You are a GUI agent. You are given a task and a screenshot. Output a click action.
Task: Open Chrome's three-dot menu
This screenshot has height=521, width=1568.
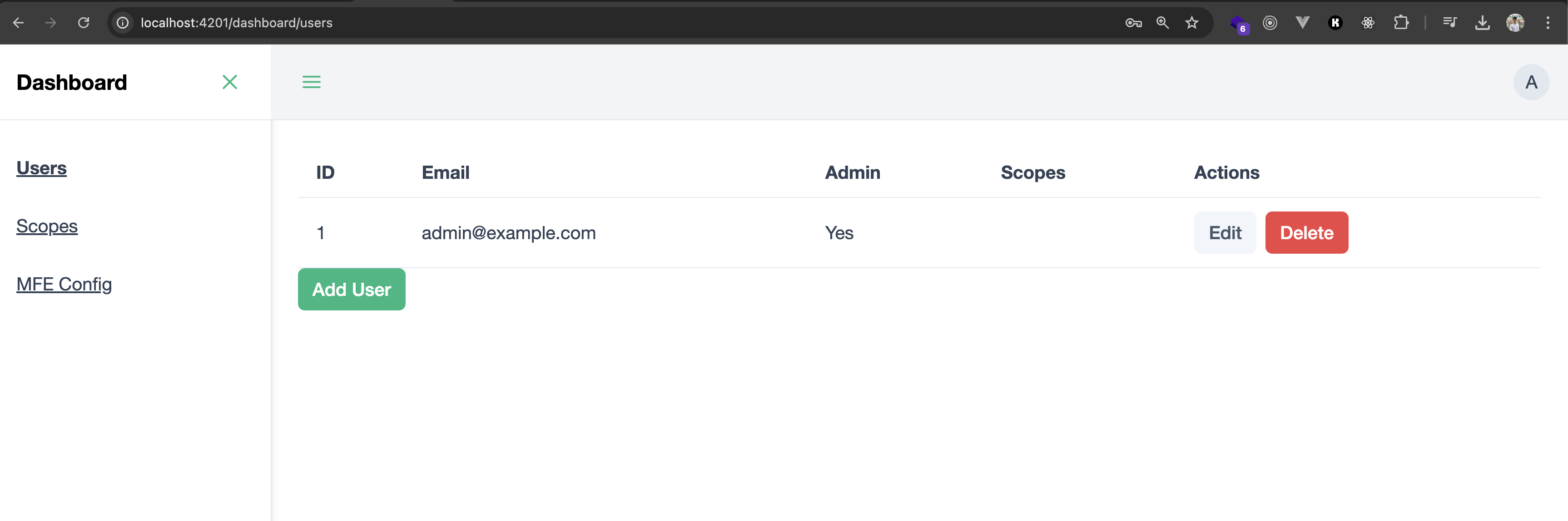click(x=1547, y=23)
